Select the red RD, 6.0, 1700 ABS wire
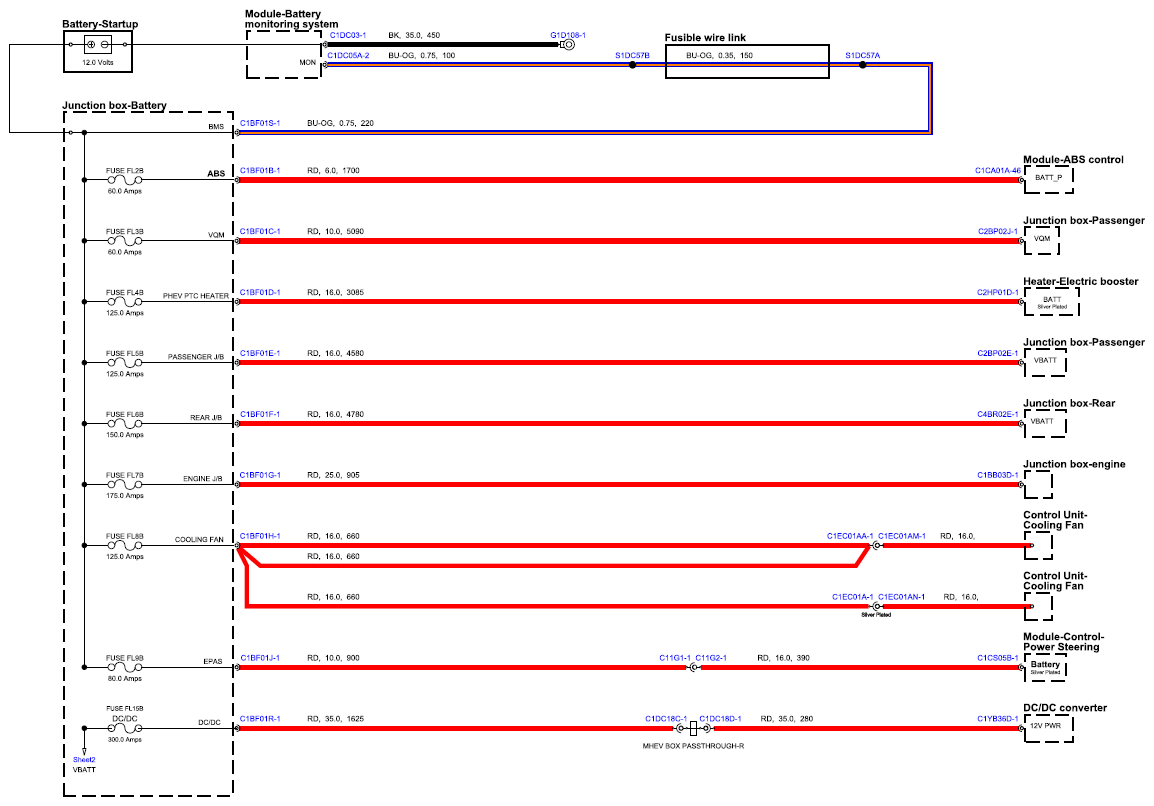 [629, 180]
